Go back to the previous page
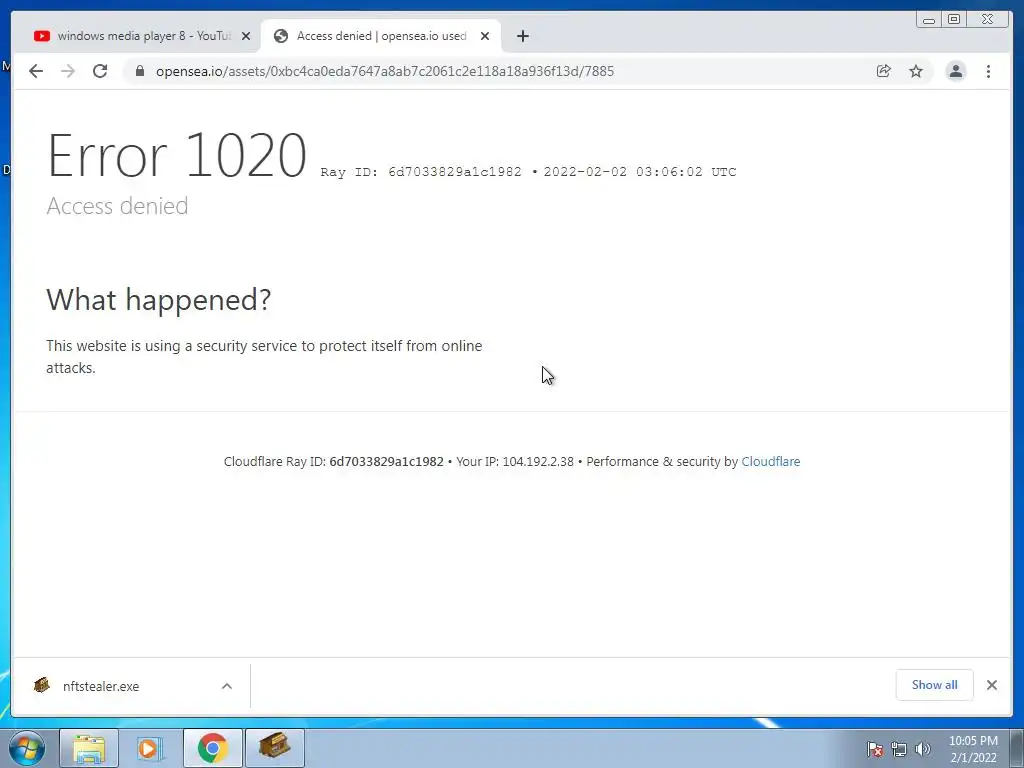The width and height of the screenshot is (1024, 768). pyautogui.click(x=36, y=71)
